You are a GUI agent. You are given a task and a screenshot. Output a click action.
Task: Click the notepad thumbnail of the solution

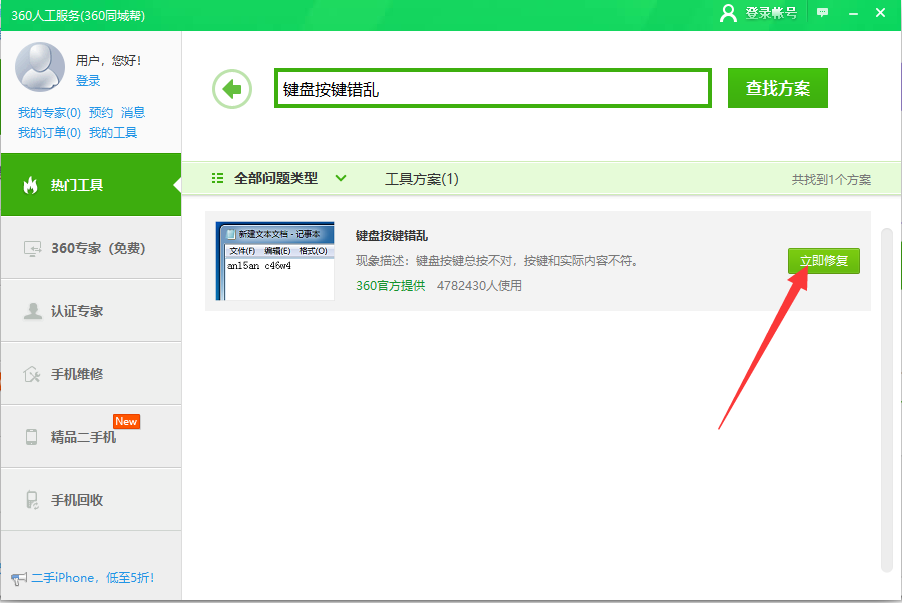point(276,261)
